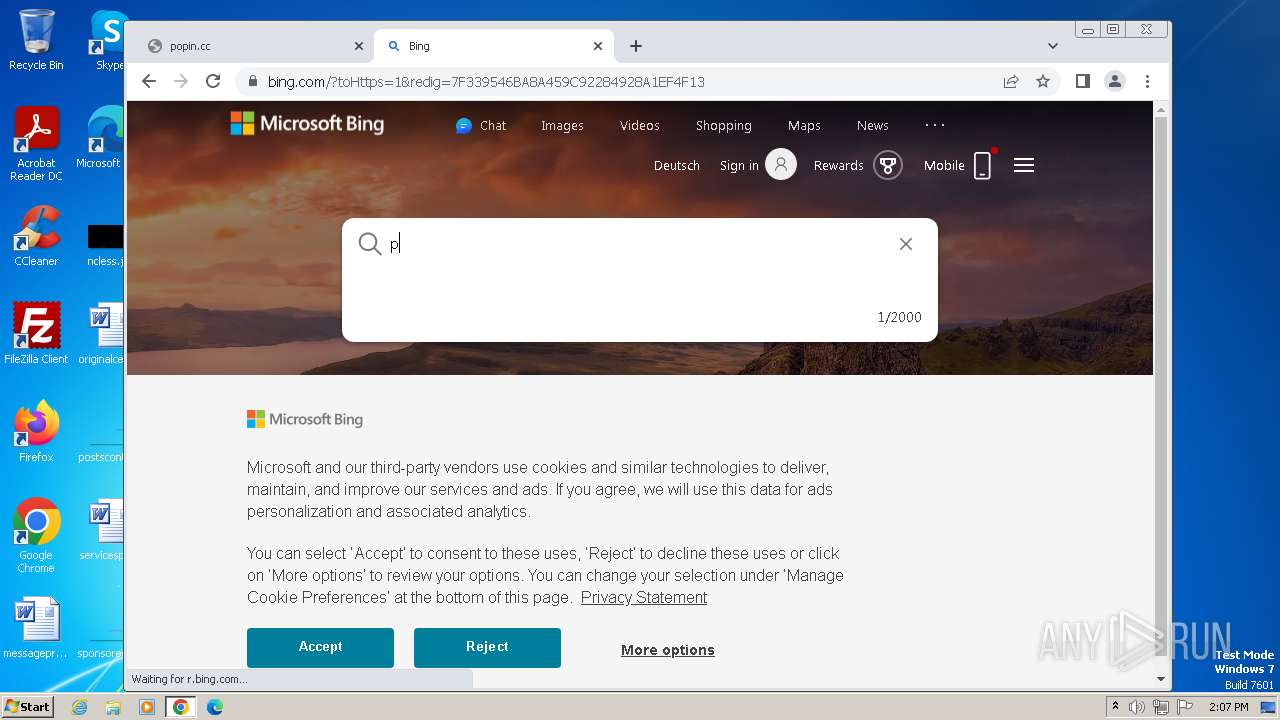
Task: Close the popin.cc tab
Action: click(359, 46)
